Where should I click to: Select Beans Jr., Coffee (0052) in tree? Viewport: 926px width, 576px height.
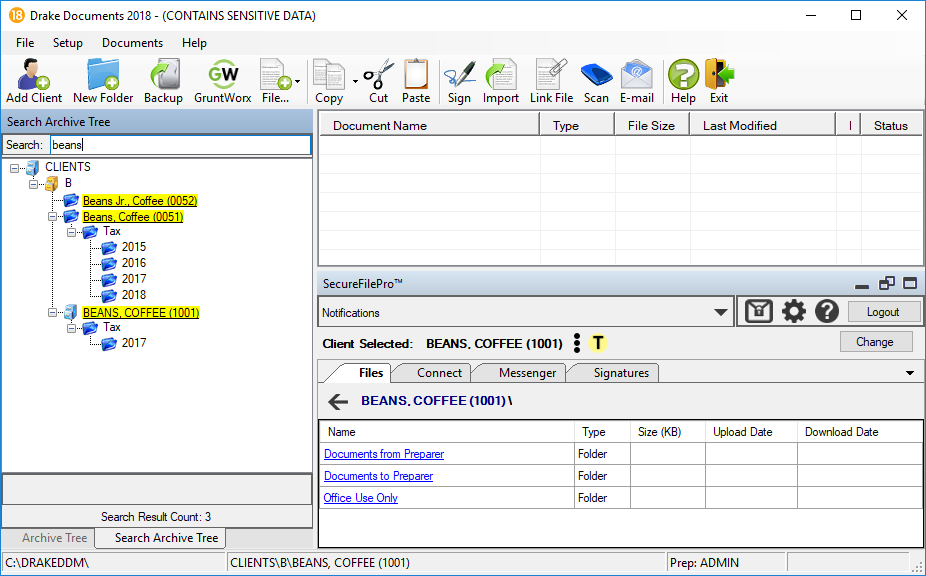(140, 201)
